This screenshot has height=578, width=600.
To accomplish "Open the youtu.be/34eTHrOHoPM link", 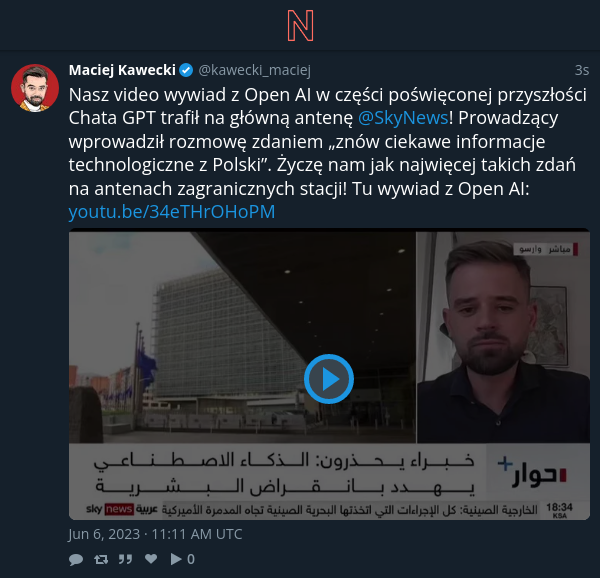I will (x=172, y=212).
